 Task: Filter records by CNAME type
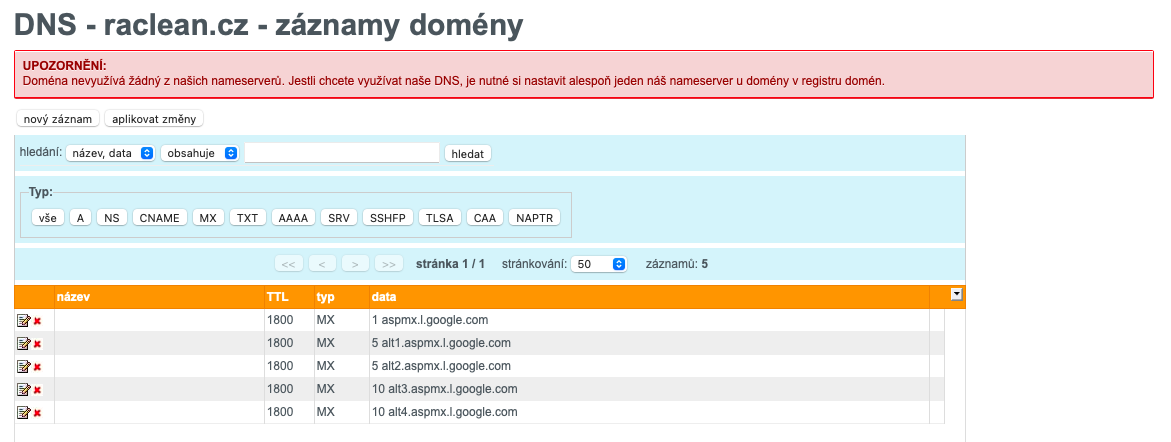click(160, 217)
